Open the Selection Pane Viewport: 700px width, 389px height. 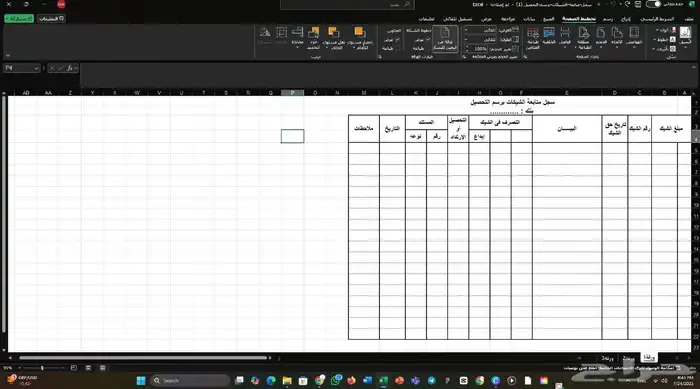coord(313,38)
